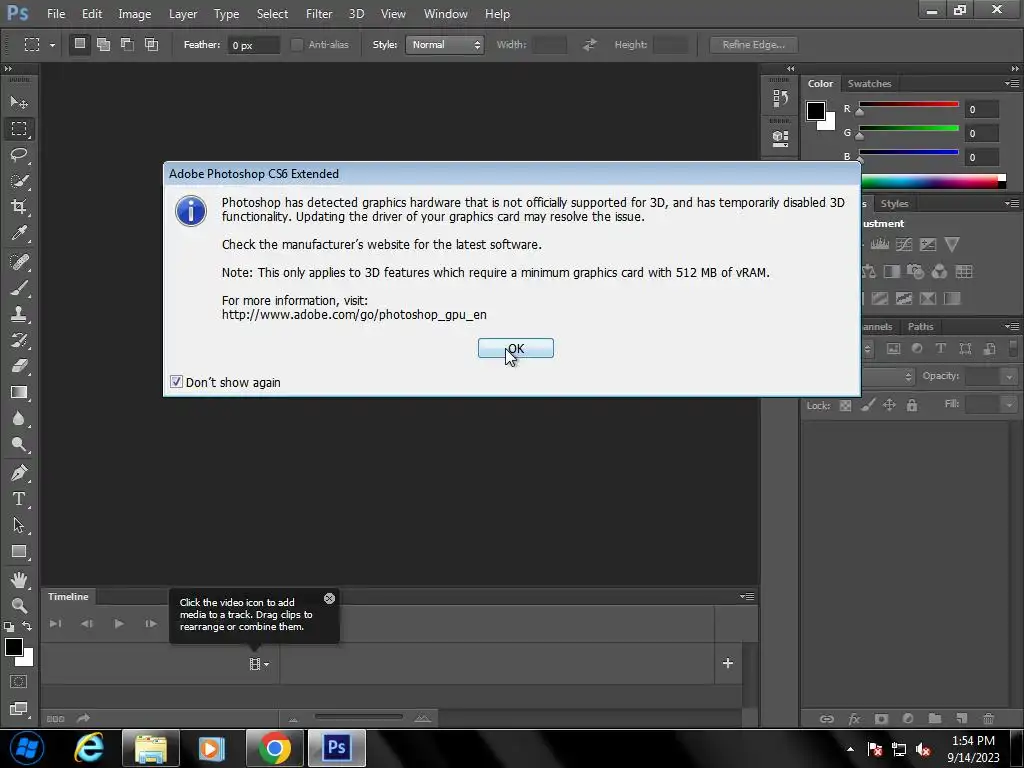Click the add layer style fx icon
The image size is (1024, 768).
854,719
